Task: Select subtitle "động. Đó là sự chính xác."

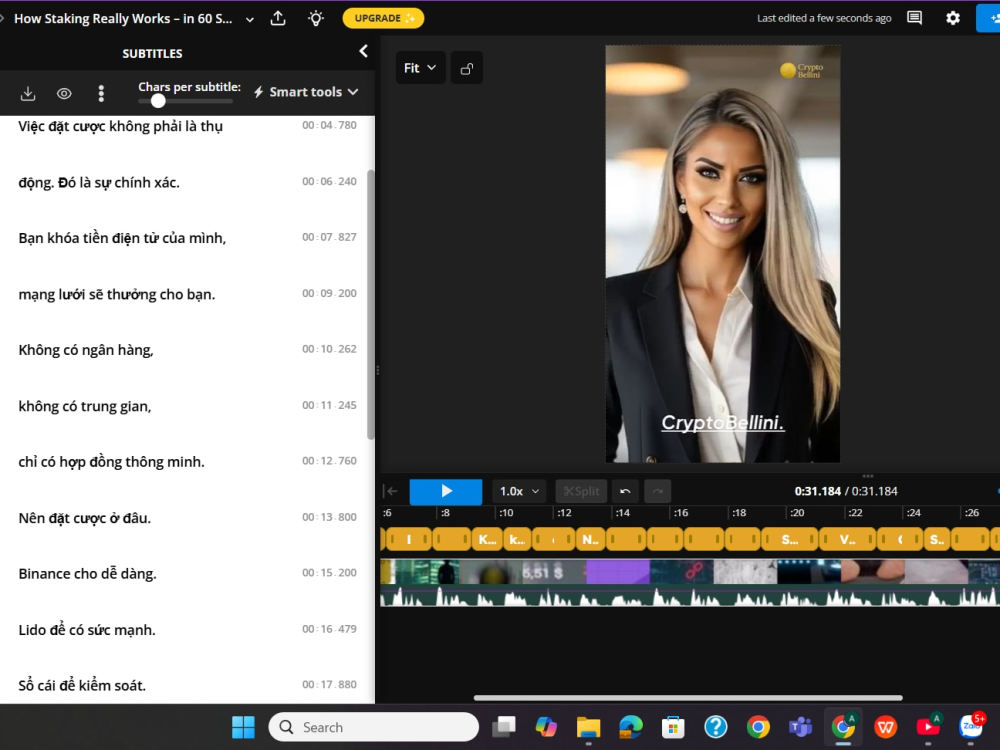Action: [x=99, y=182]
